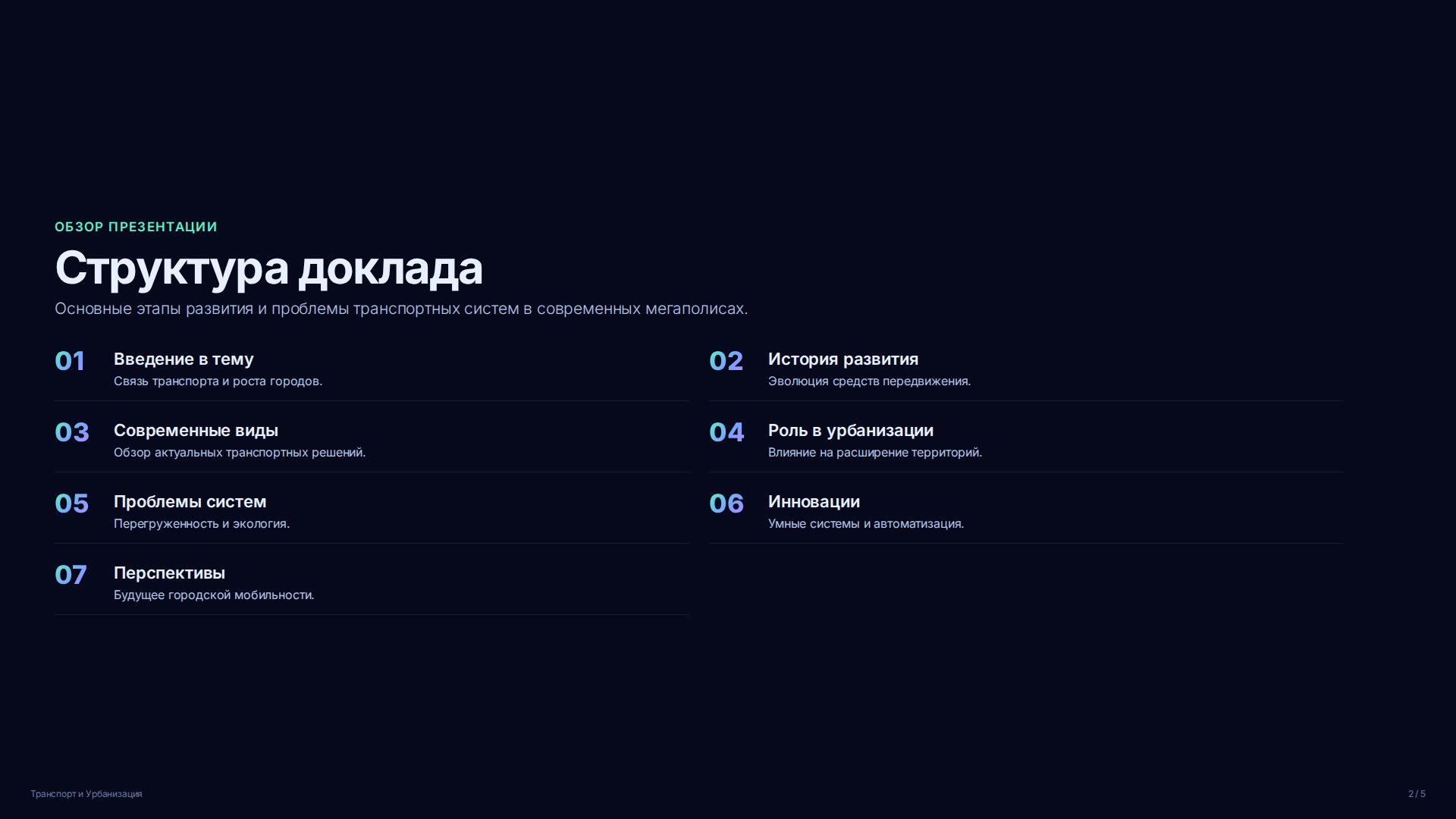Select 'Современные виды' item title

pos(196,431)
